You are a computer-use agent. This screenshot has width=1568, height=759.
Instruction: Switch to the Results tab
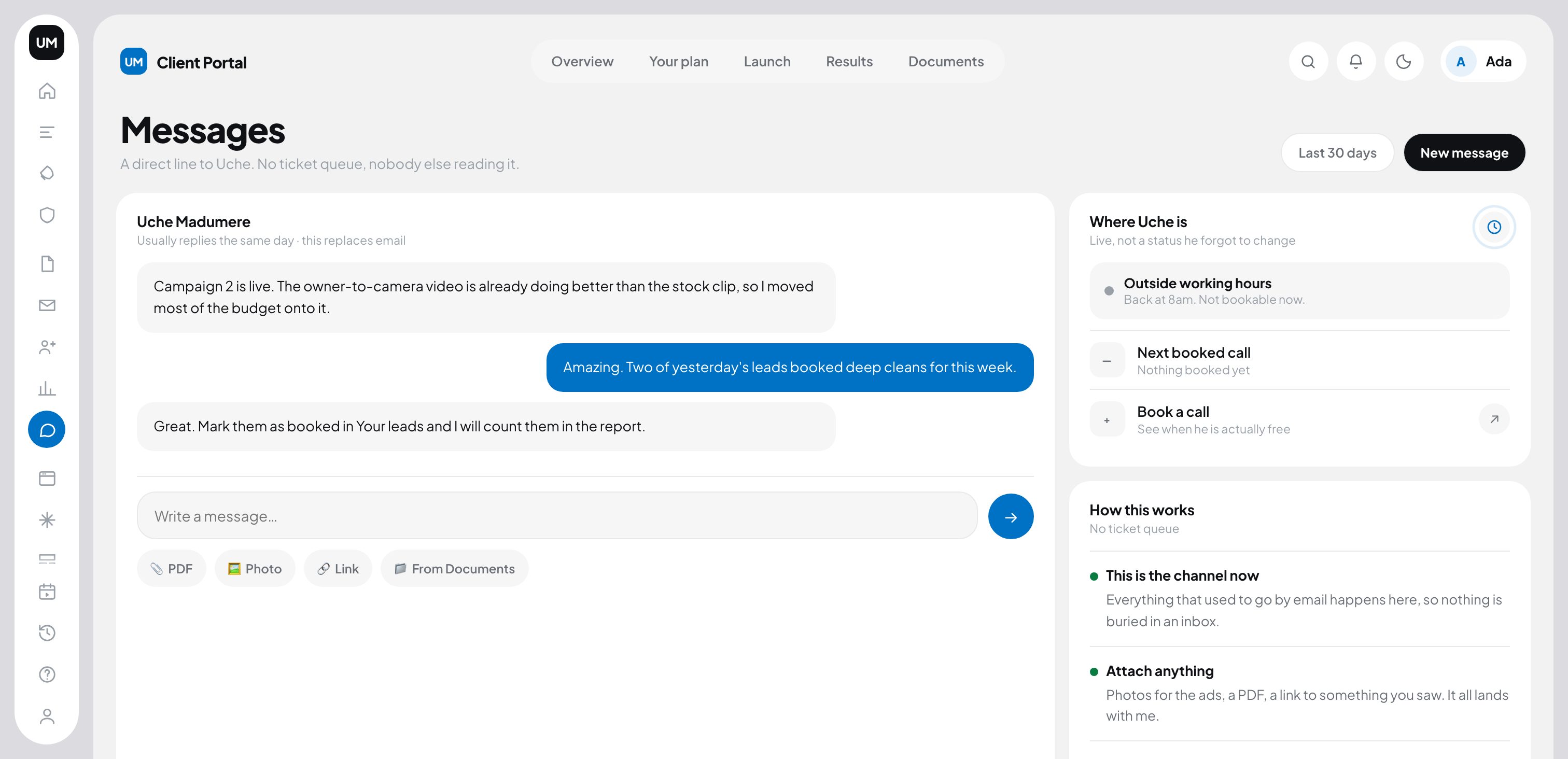(x=849, y=62)
